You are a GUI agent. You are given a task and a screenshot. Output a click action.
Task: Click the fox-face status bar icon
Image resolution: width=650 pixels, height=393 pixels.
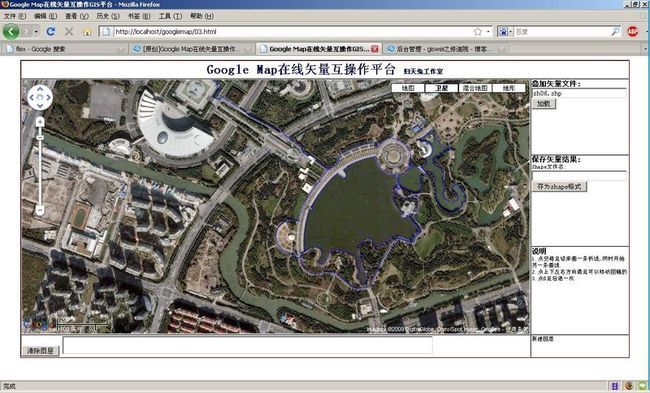coord(628,386)
